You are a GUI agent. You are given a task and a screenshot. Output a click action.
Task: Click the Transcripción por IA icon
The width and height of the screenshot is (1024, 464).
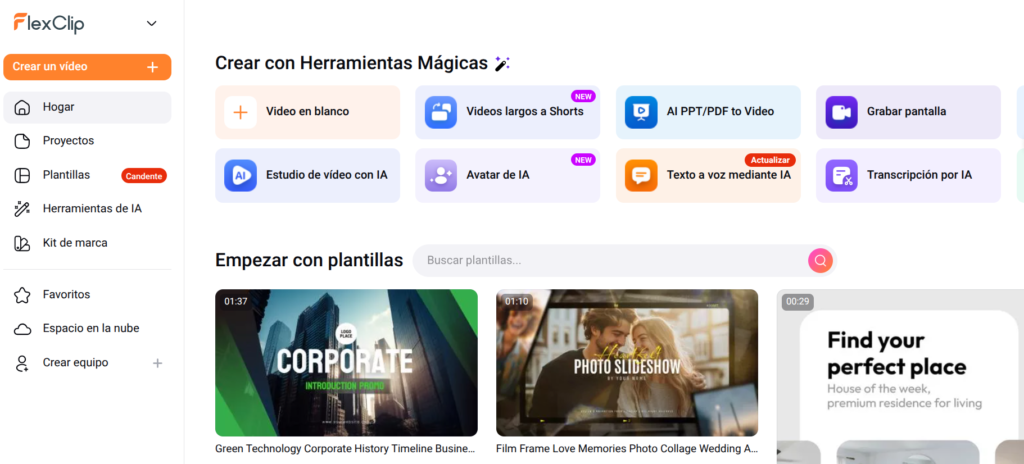(x=842, y=176)
